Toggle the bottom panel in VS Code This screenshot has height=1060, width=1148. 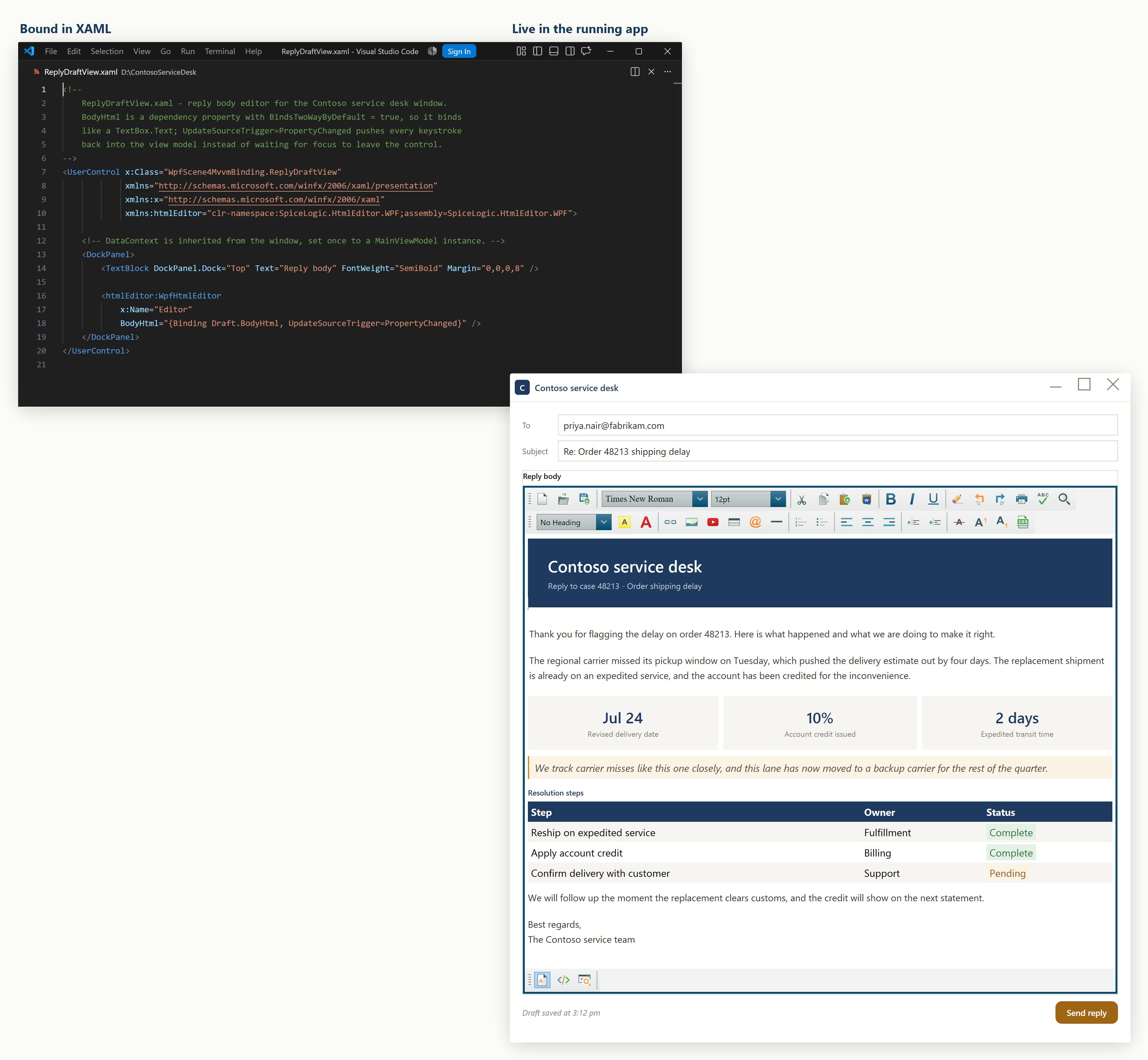click(x=553, y=51)
